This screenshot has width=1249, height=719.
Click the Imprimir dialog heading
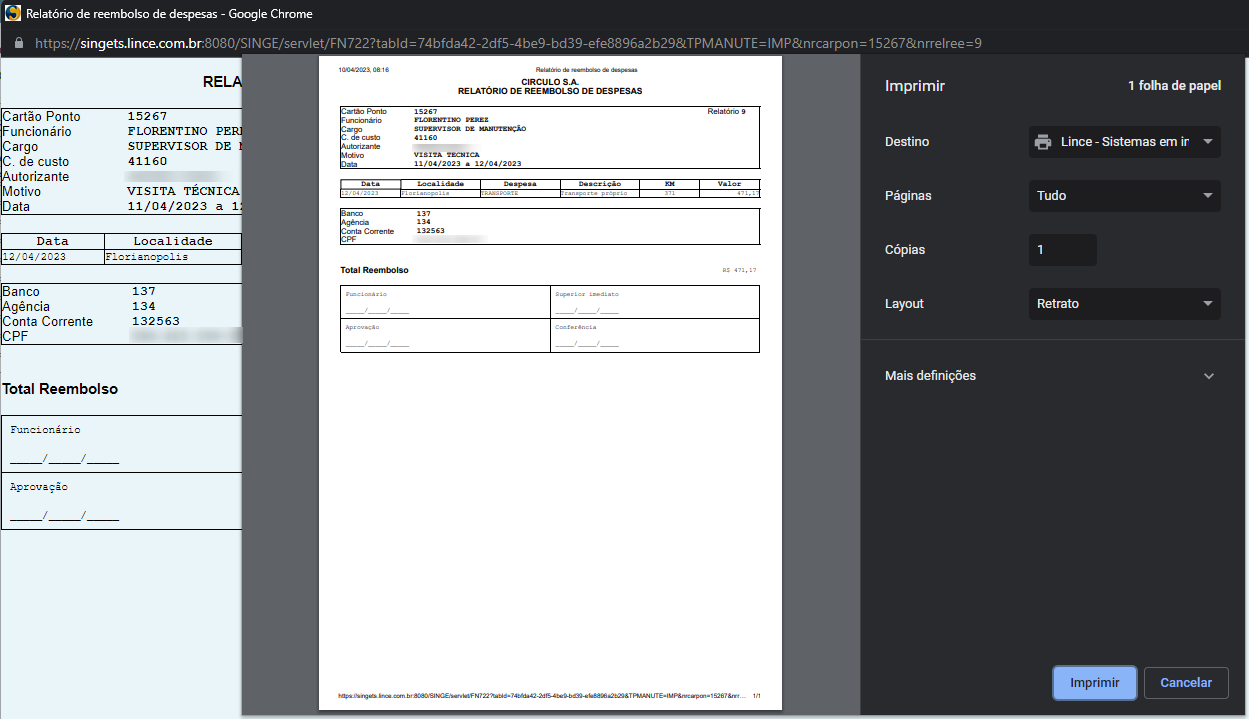(915, 86)
